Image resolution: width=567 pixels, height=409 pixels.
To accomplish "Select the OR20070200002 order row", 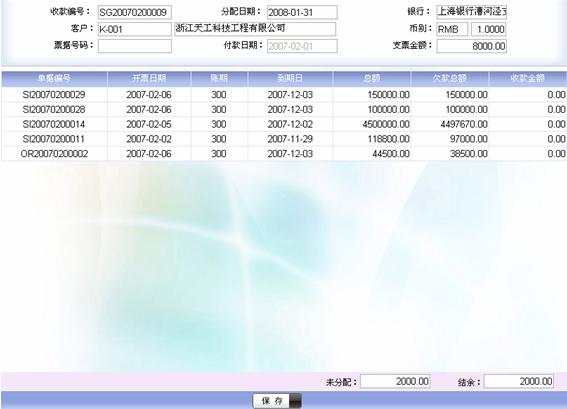I will 284,154.
